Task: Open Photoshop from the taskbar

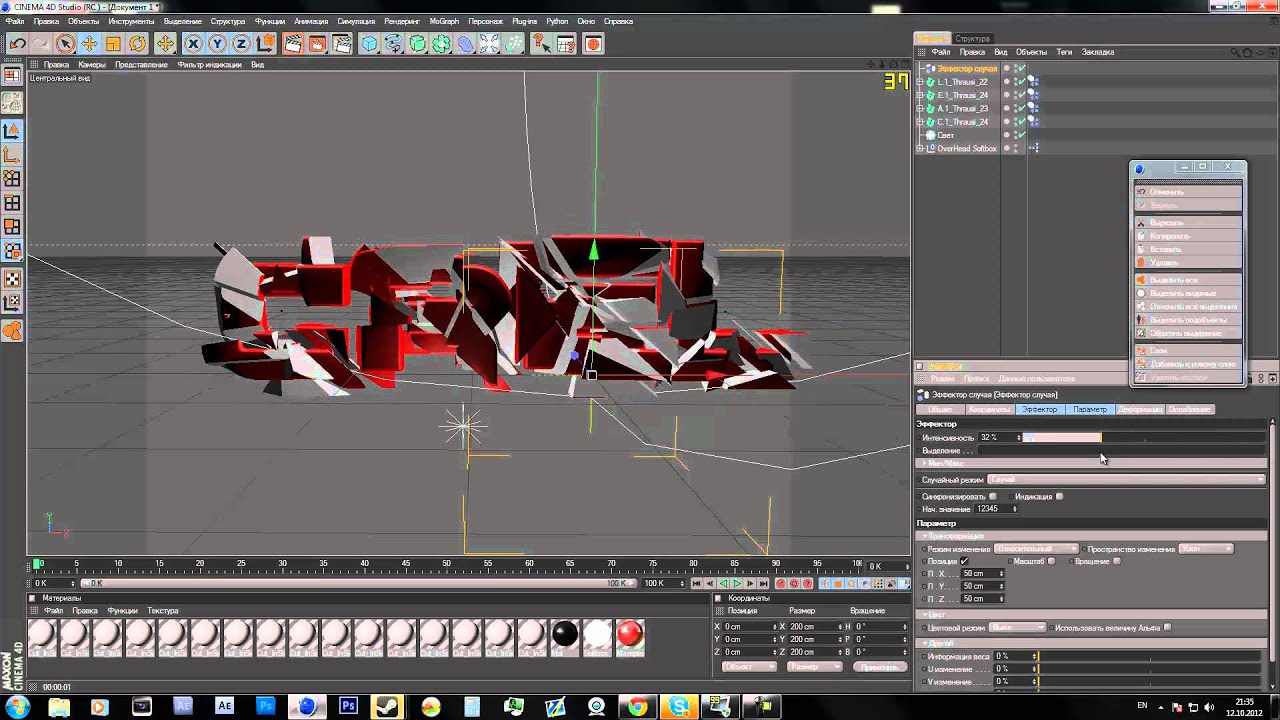Action: click(x=348, y=706)
